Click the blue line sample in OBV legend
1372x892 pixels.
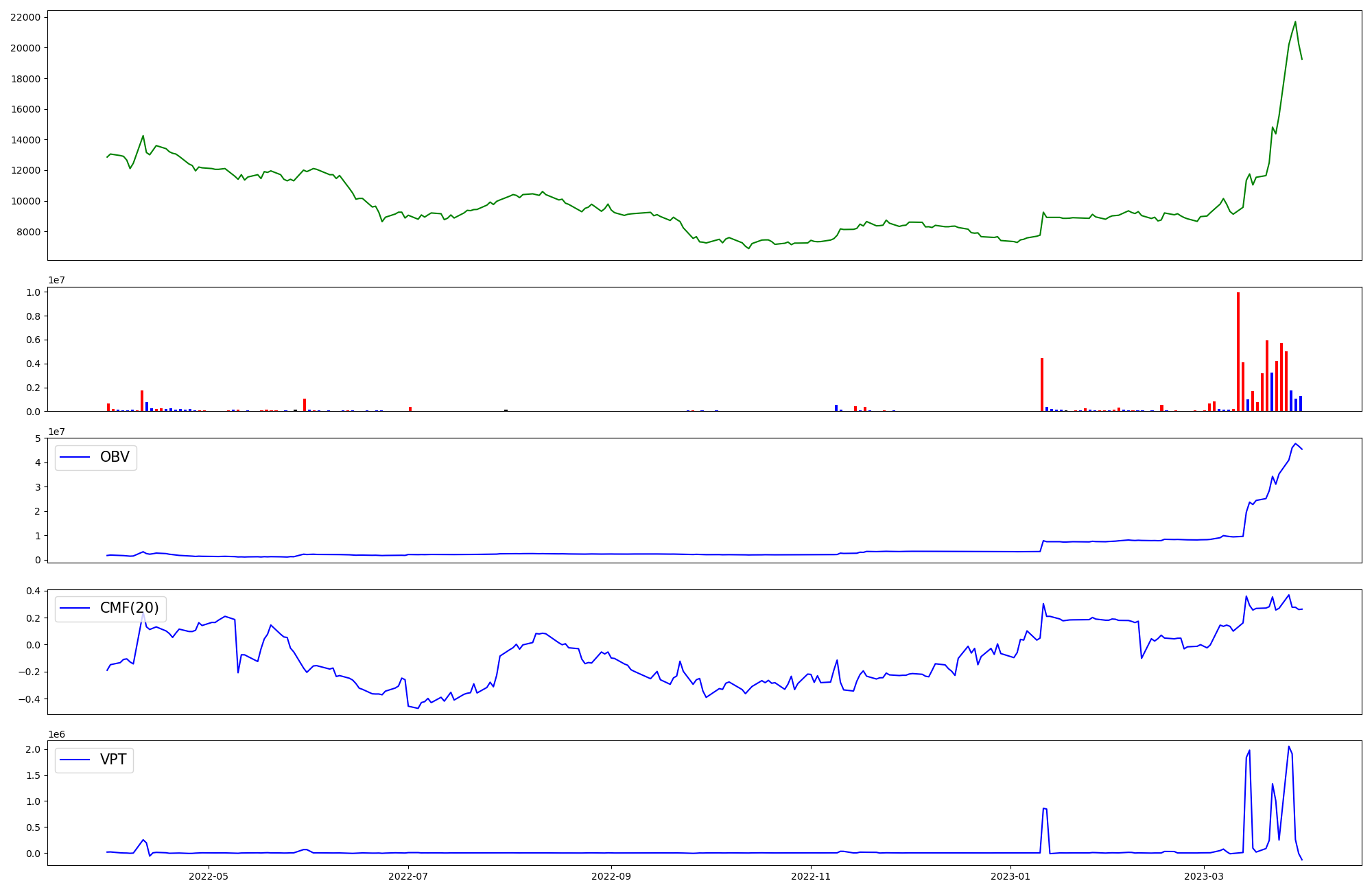coord(75,458)
